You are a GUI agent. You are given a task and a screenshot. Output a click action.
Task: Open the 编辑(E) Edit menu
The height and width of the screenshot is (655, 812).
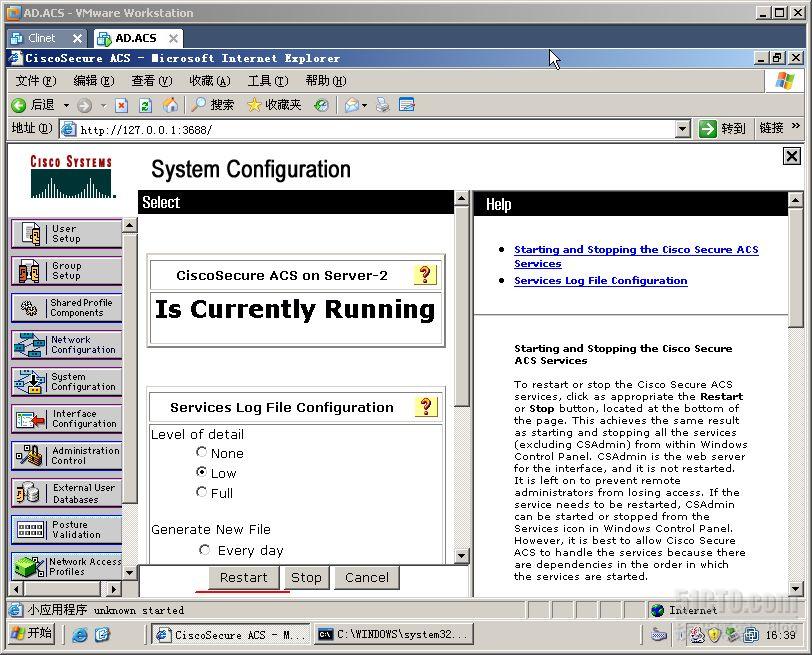pos(94,81)
